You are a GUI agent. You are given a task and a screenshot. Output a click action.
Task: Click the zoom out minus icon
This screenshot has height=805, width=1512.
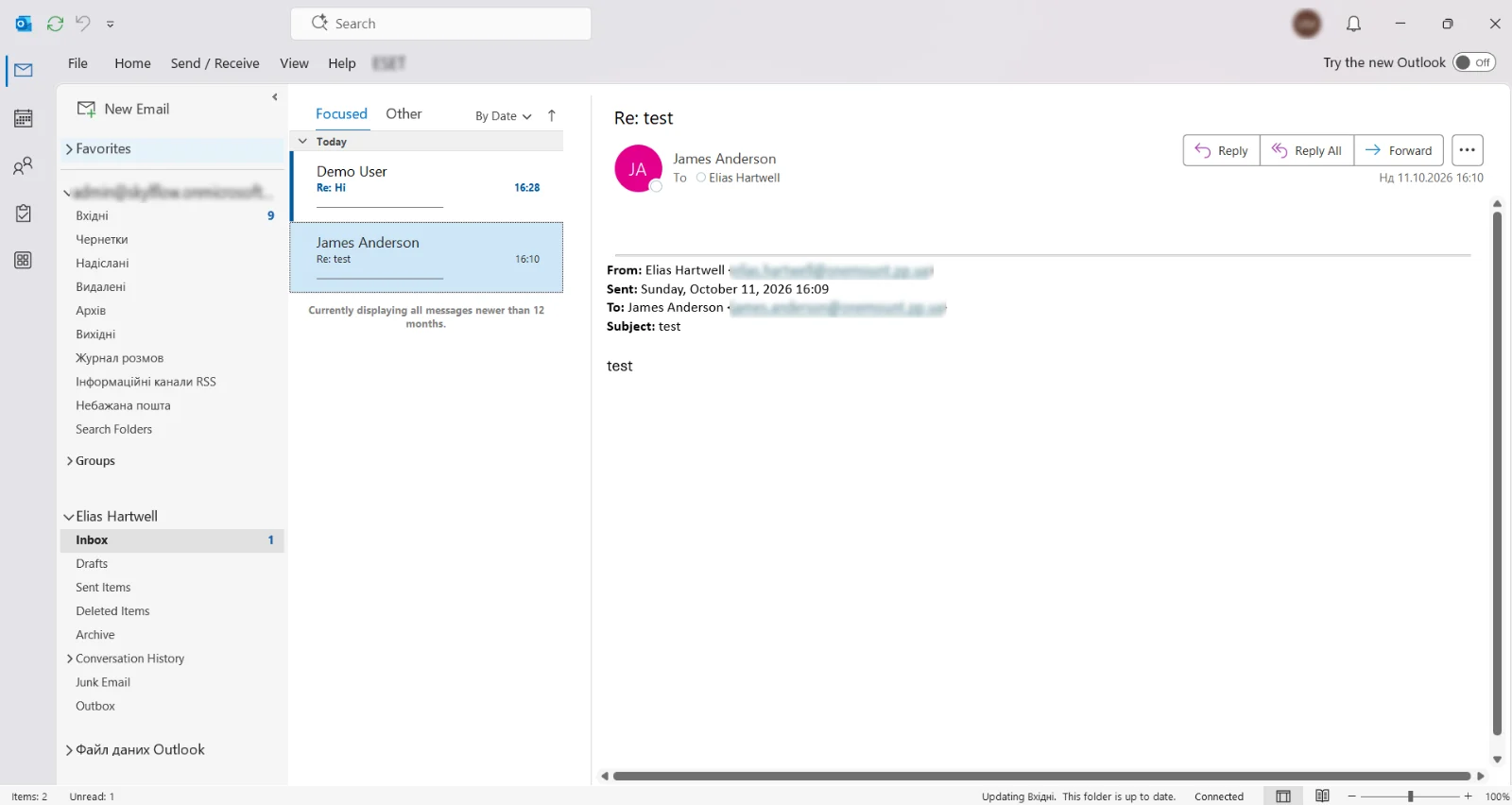point(1352,796)
